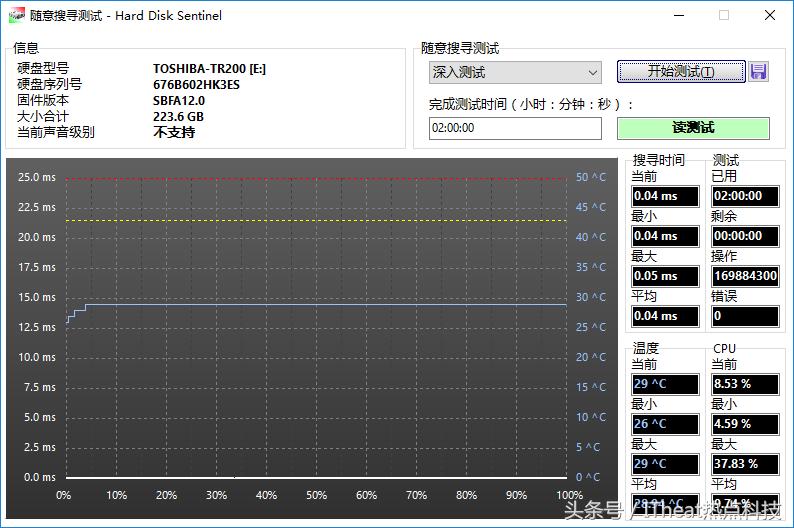Screen dimensions: 794x528
Task: Click the 硬盘型号 label
Action: click(x=43, y=68)
